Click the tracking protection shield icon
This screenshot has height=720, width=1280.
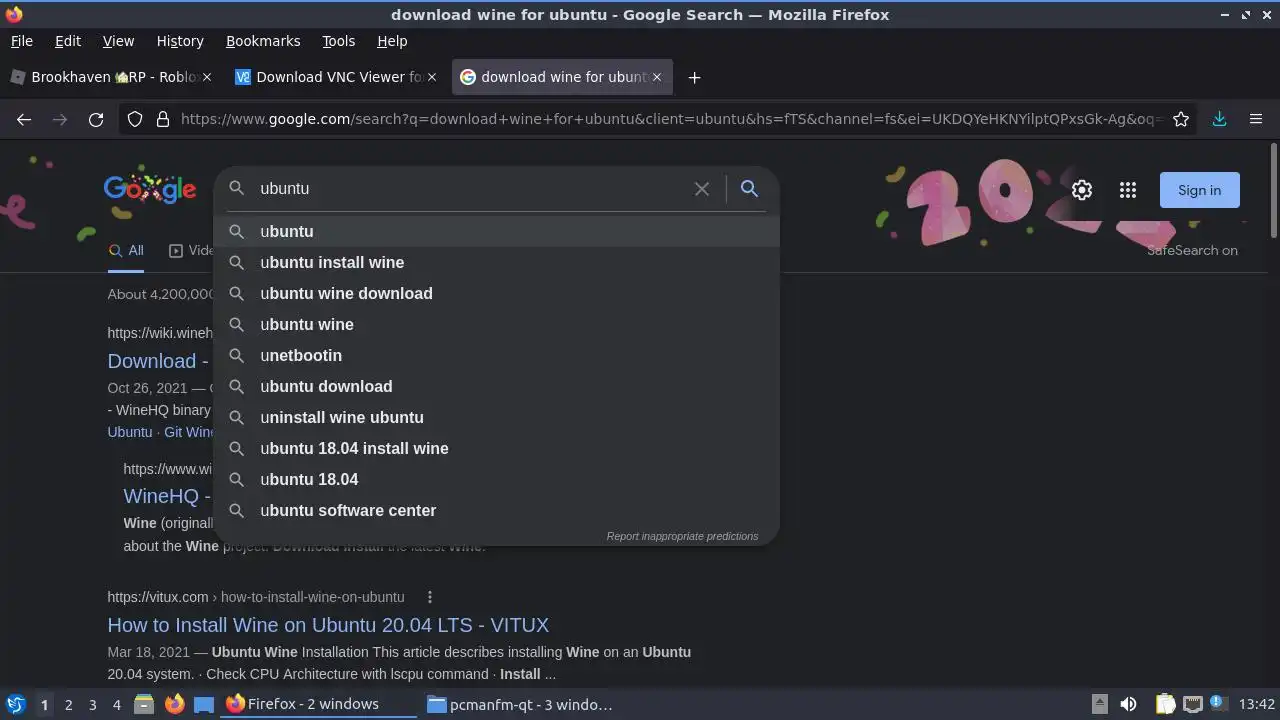(135, 119)
